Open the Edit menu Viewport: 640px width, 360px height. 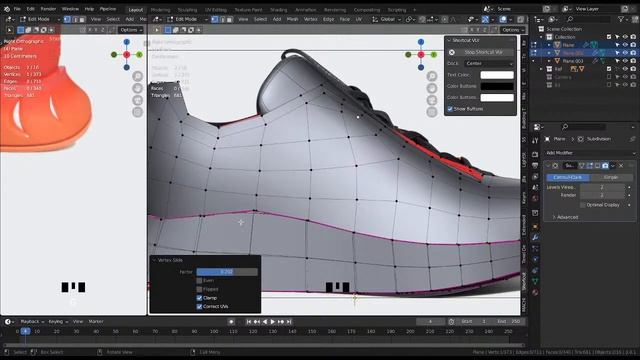tap(31, 9)
